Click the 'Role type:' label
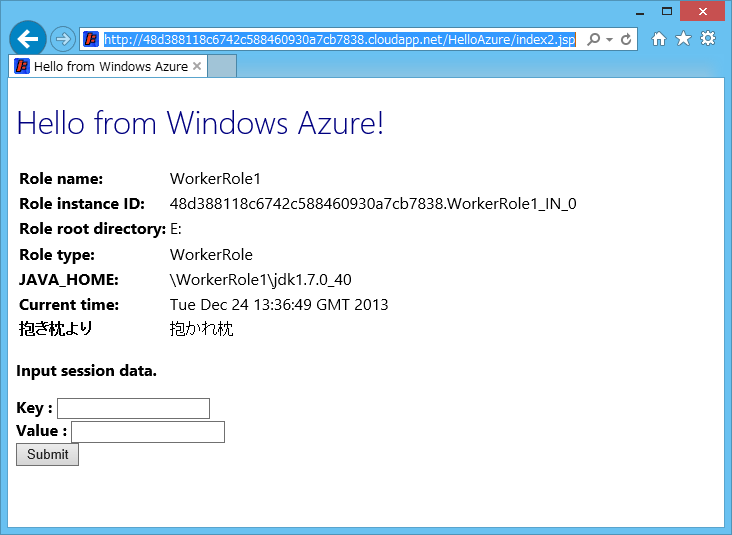This screenshot has width=732, height=535. pos(57,255)
